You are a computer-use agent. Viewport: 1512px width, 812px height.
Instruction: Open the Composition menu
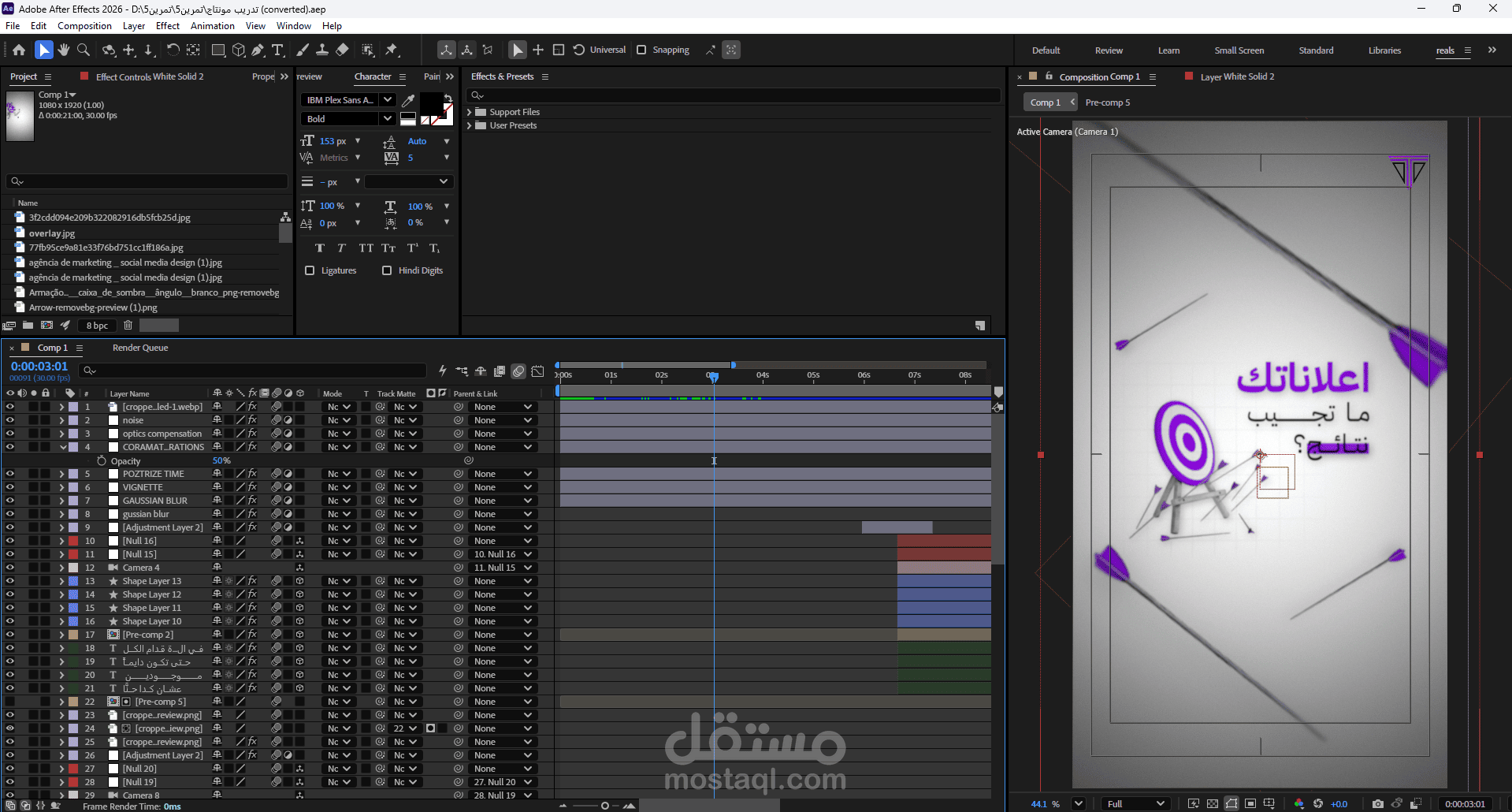[x=84, y=26]
